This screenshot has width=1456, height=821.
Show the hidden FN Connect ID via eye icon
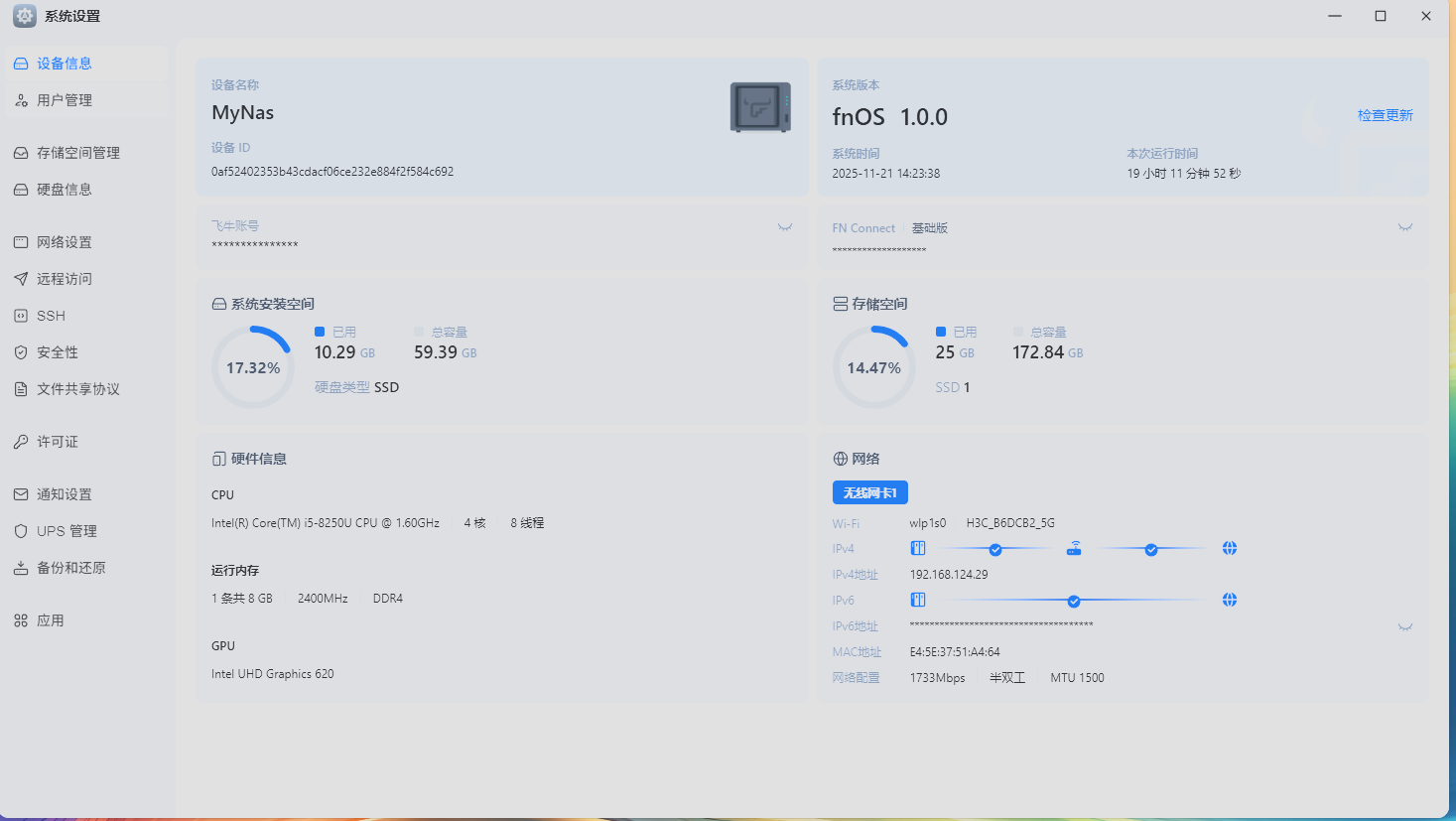(1405, 227)
